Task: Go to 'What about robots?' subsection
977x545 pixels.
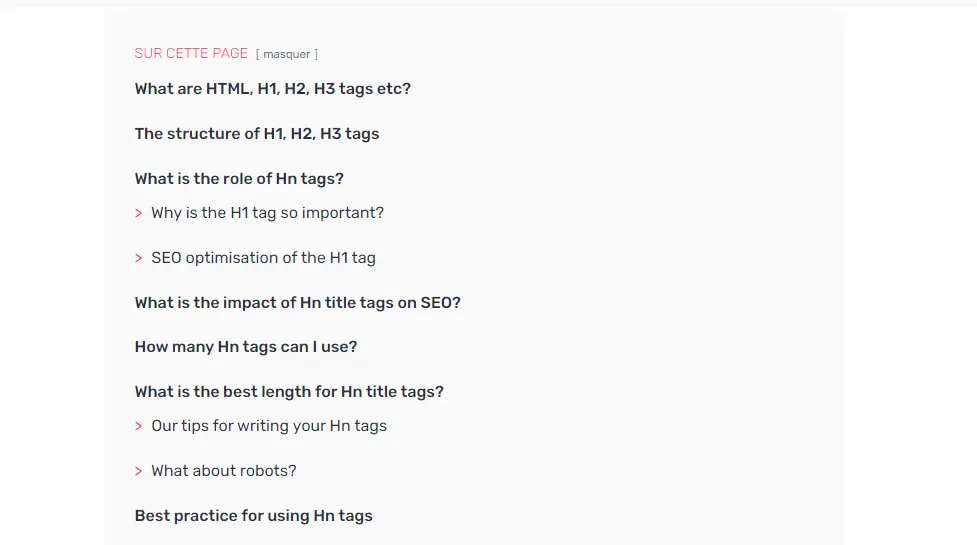Action: (x=224, y=471)
